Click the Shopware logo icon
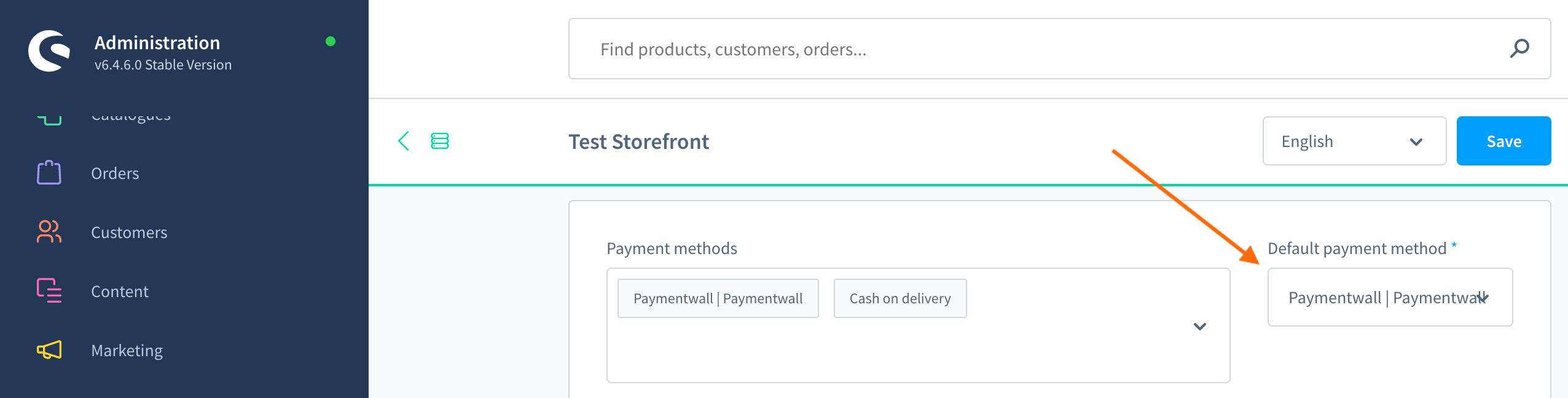Screen dimensions: 1568x398 (x=49, y=51)
